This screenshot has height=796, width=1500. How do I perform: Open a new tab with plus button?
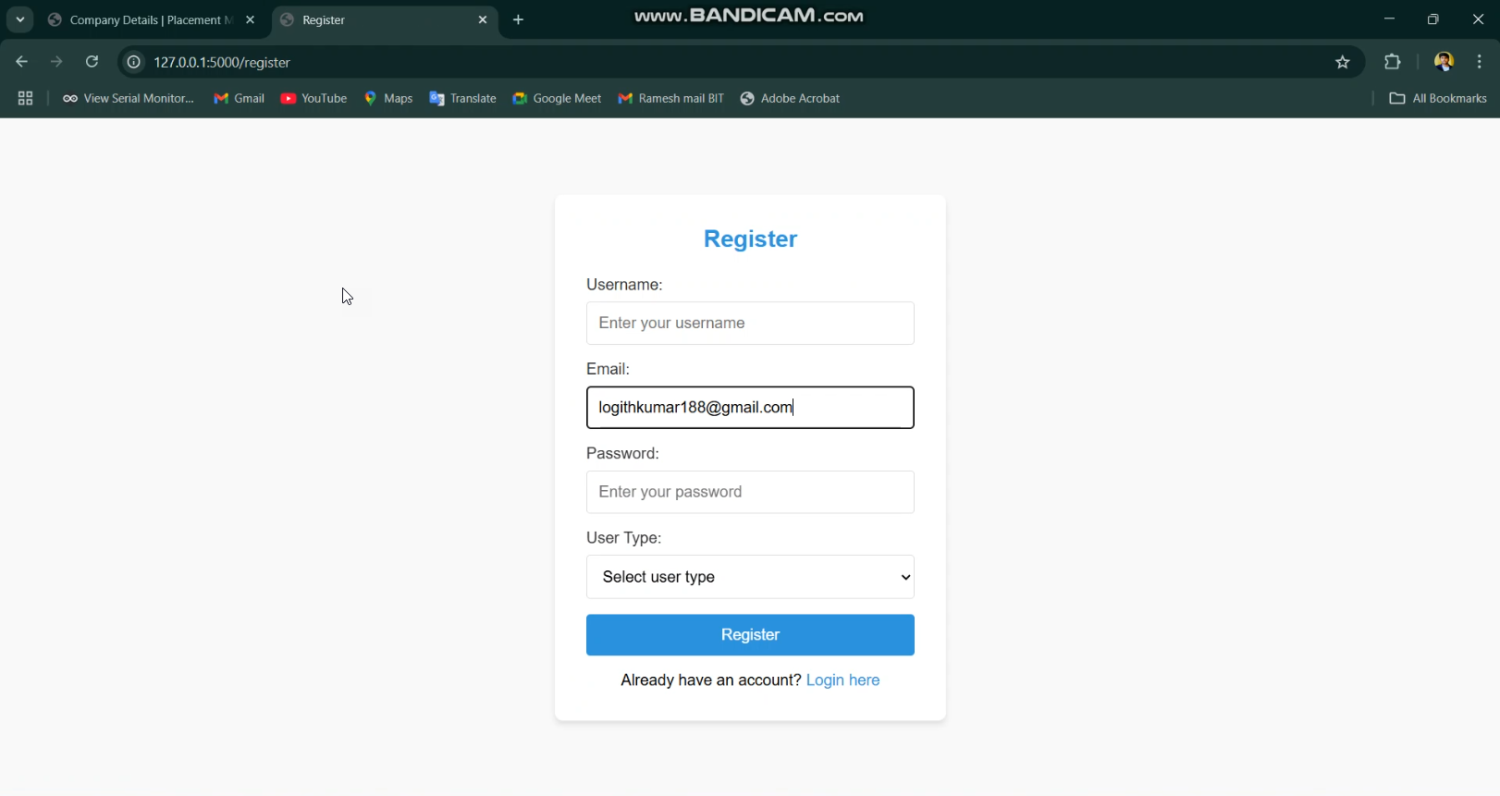pyautogui.click(x=518, y=20)
